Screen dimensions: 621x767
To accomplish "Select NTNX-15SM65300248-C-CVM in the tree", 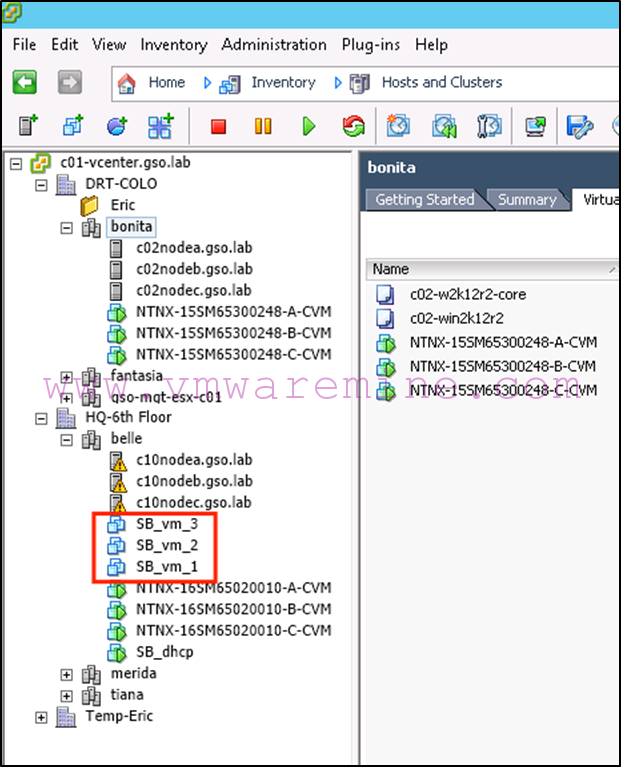I will (233, 354).
